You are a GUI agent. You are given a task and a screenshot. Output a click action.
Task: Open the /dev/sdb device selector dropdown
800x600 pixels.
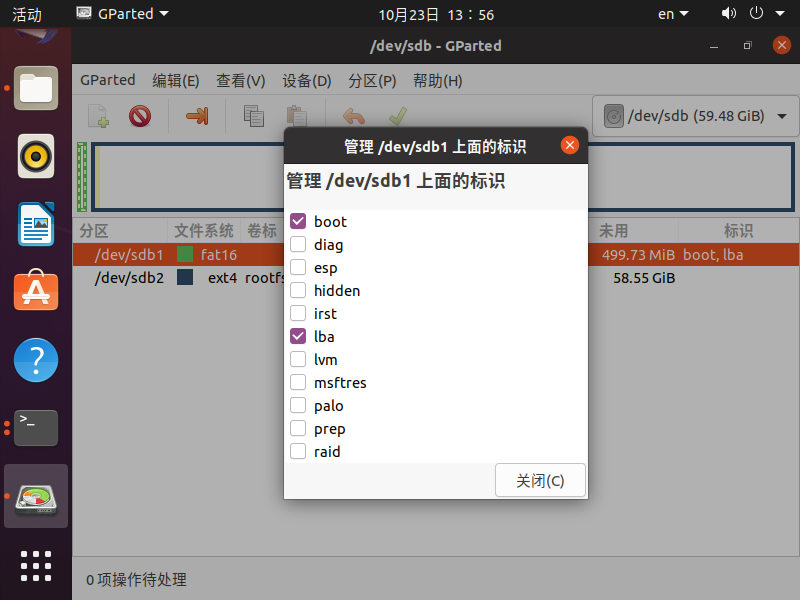(x=695, y=116)
